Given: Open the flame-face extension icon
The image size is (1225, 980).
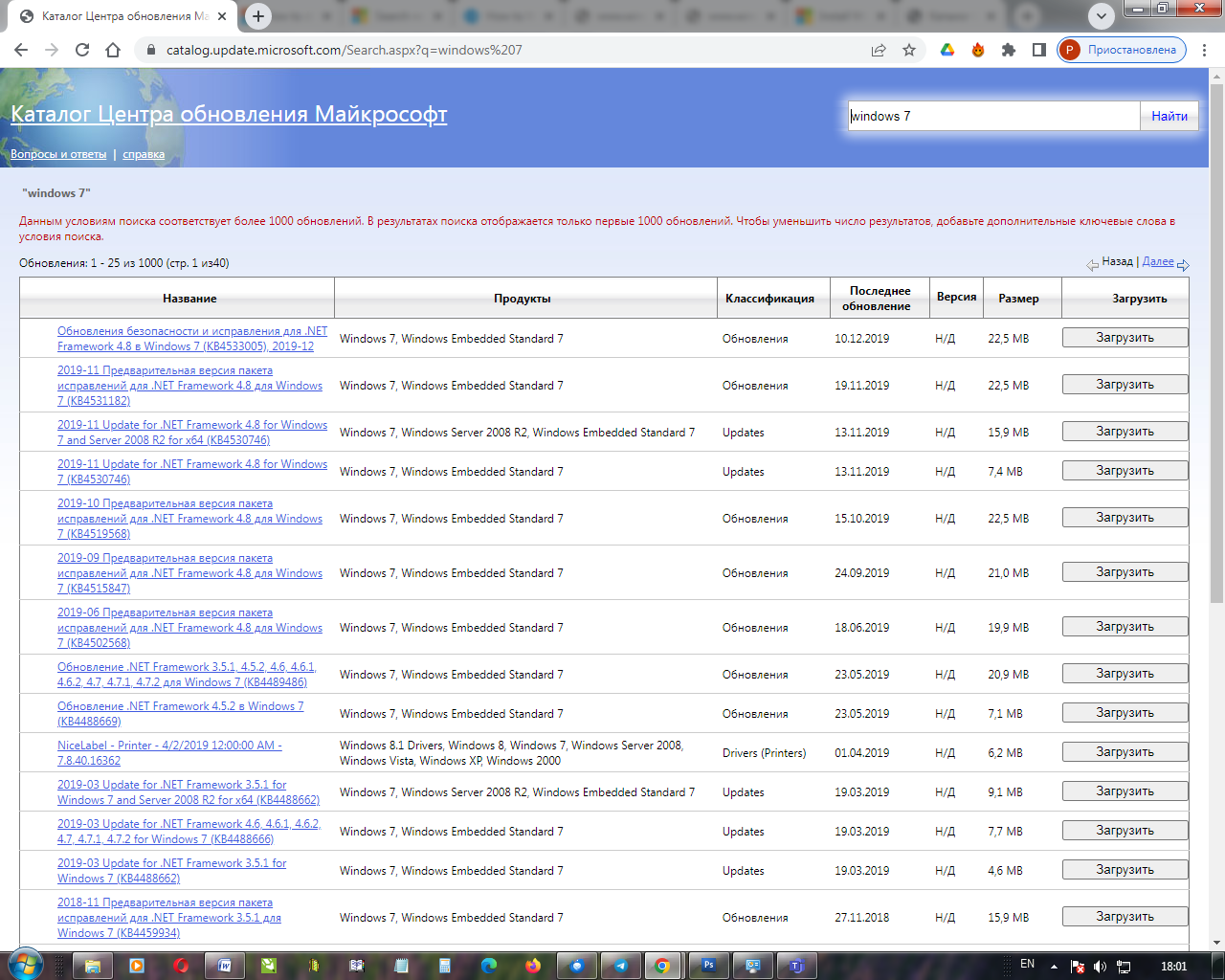Looking at the screenshot, I should (x=978, y=50).
